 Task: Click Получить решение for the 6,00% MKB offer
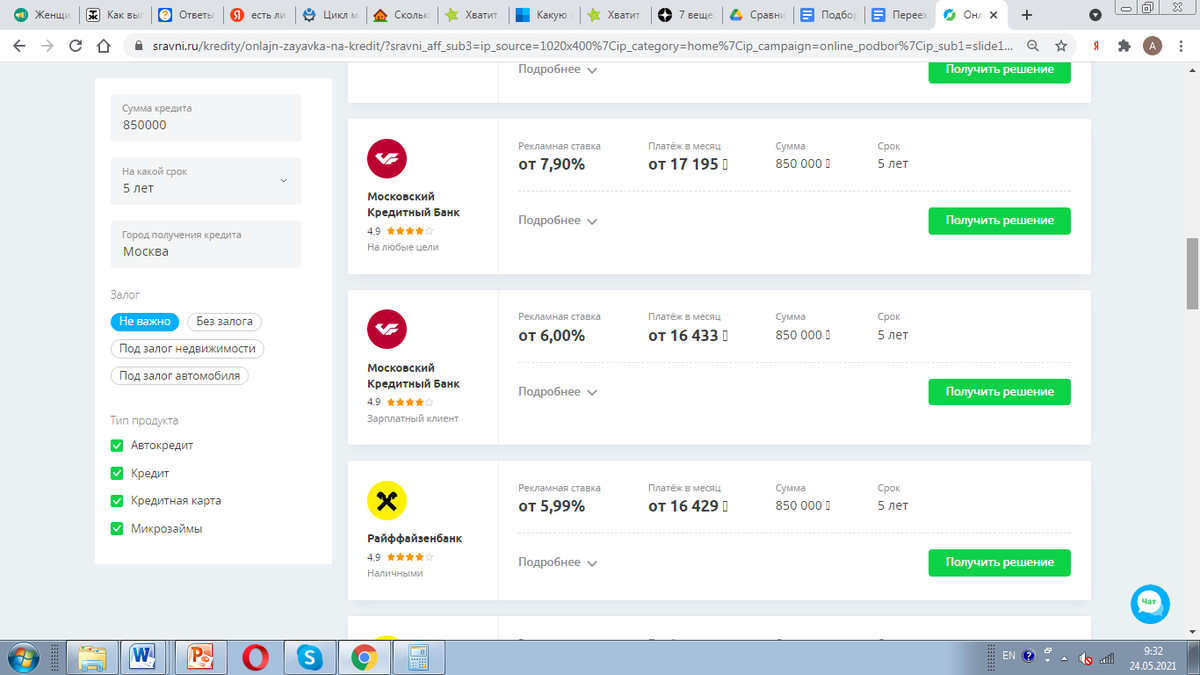click(999, 392)
